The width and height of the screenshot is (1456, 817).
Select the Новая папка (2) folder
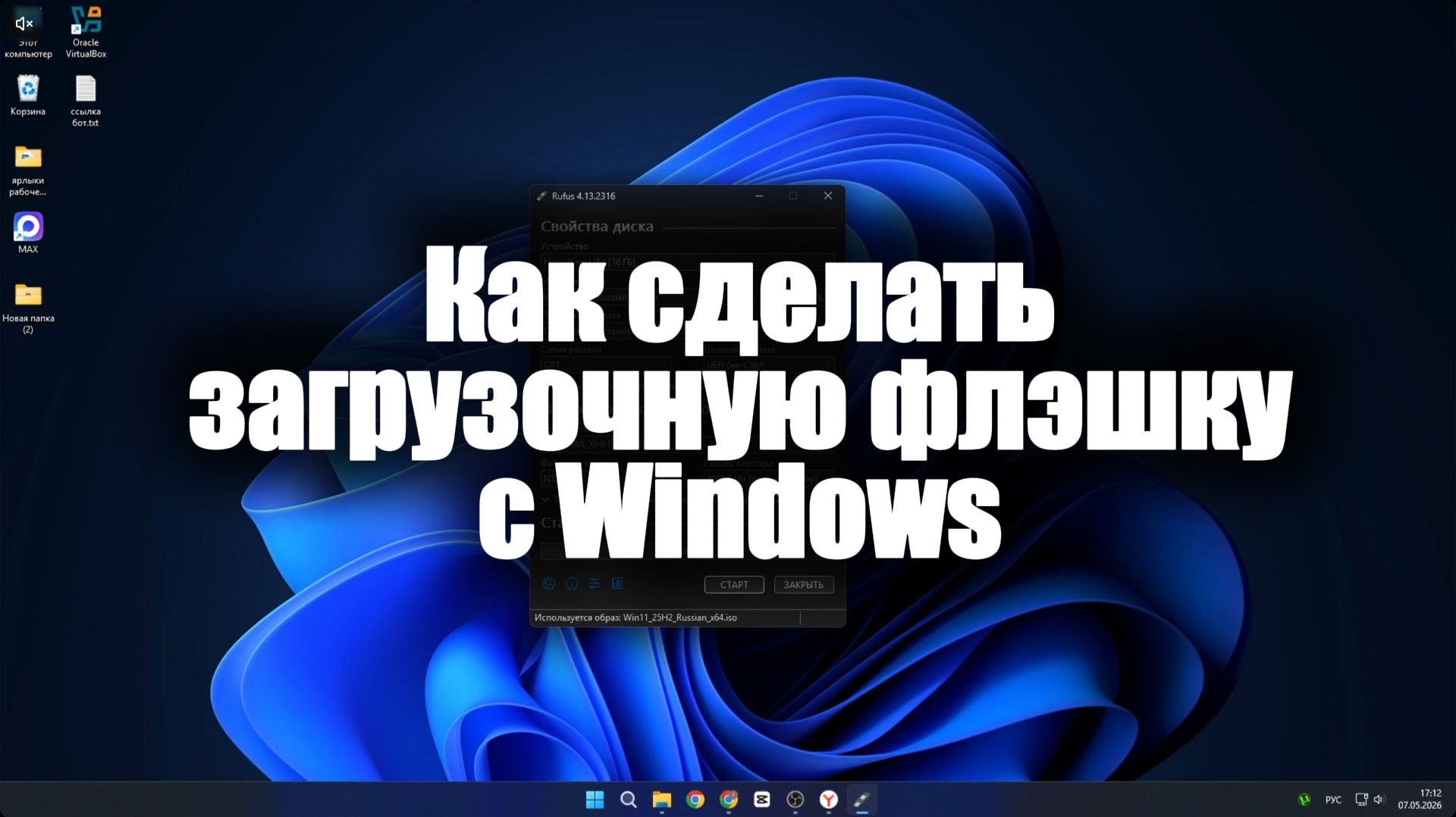[x=28, y=308]
